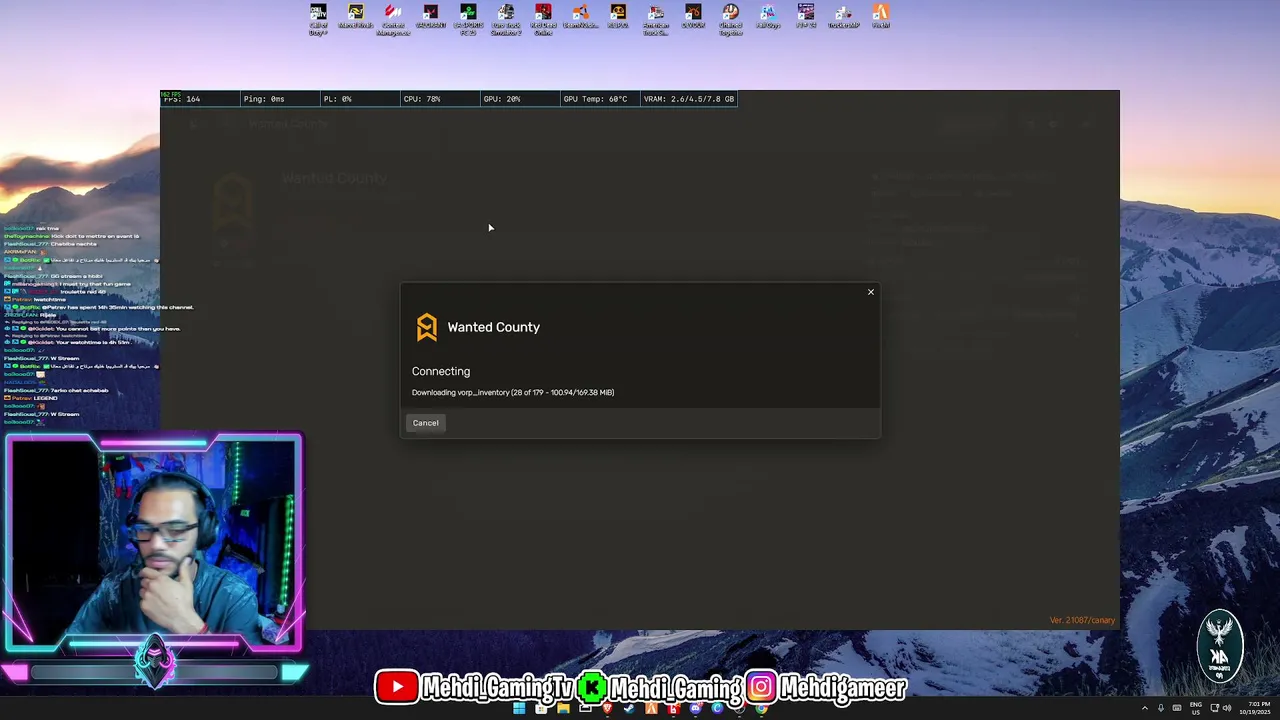
Task: Launch the FiveM desktop shortcut
Action: pyautogui.click(x=881, y=17)
